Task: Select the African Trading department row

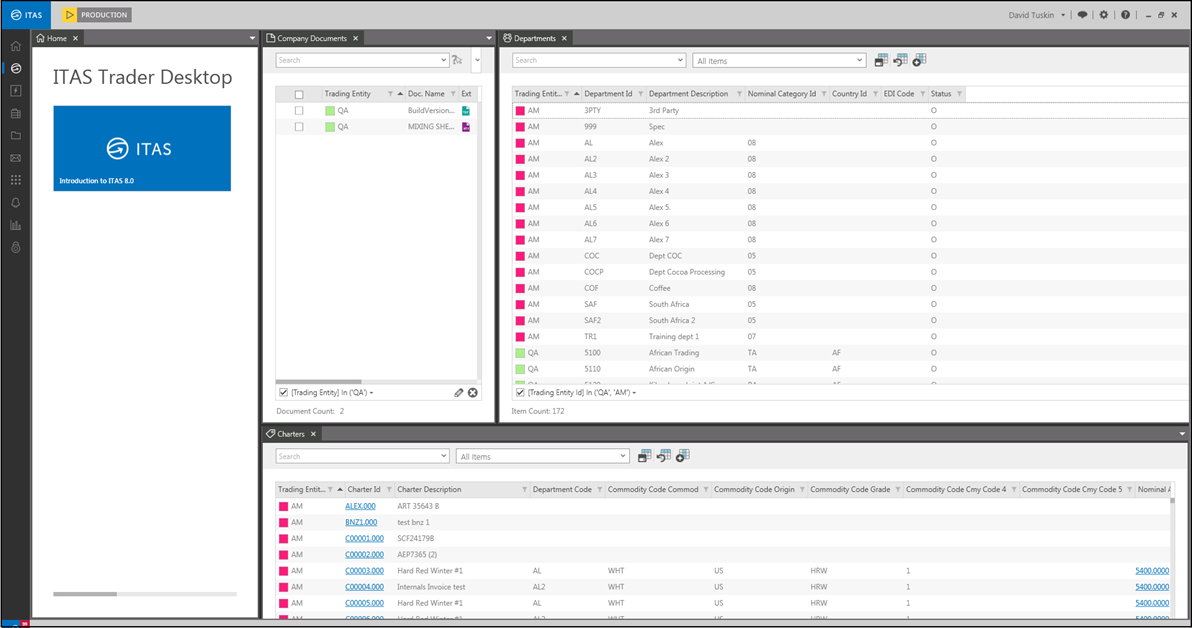Action: click(849, 353)
